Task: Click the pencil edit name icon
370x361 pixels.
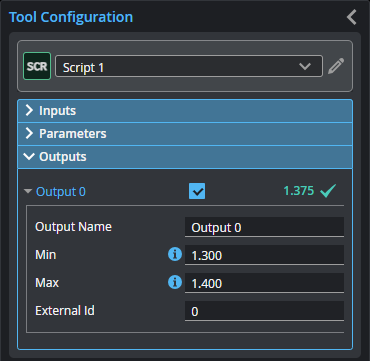Action: tap(336, 66)
